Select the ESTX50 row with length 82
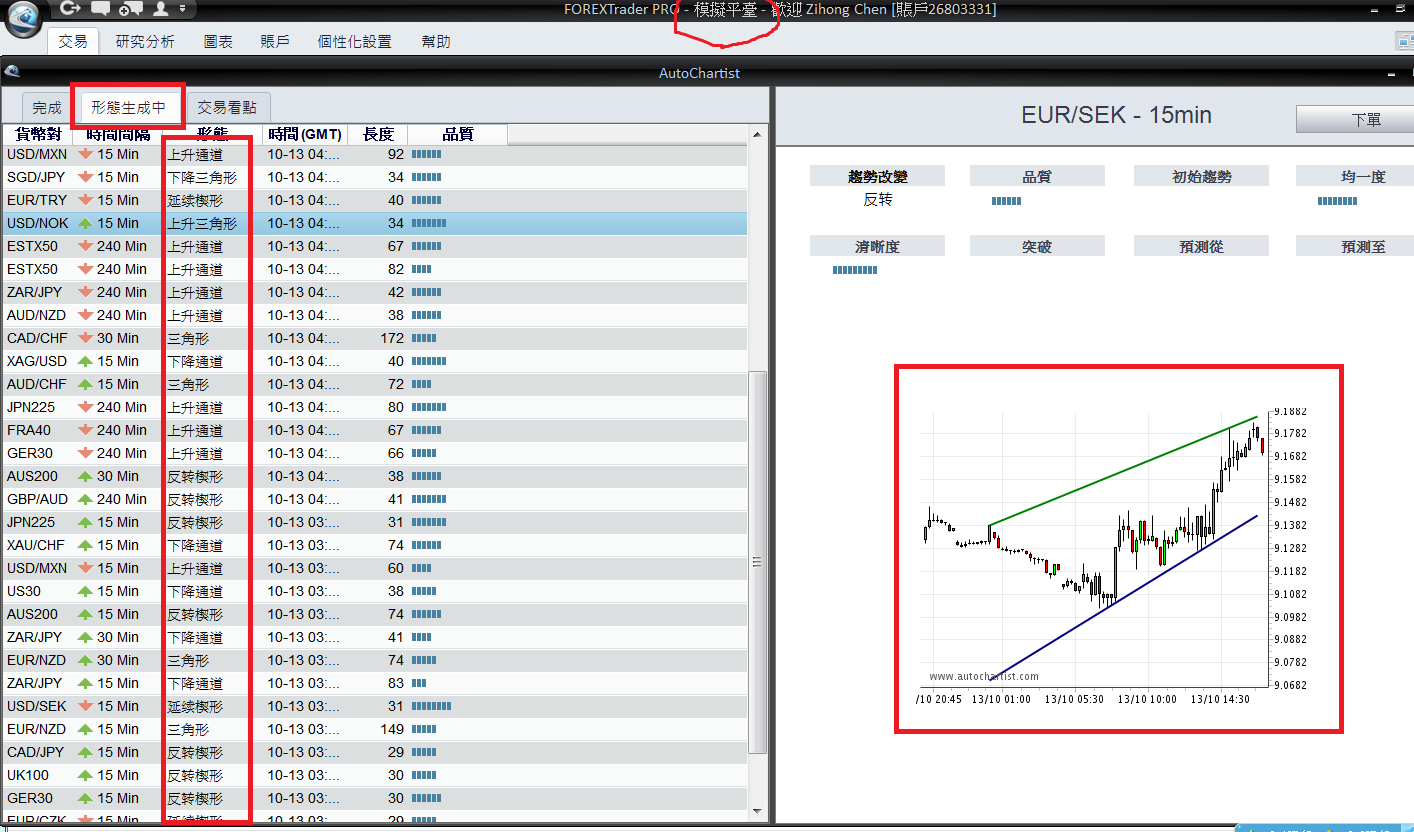1414x832 pixels. point(375,269)
